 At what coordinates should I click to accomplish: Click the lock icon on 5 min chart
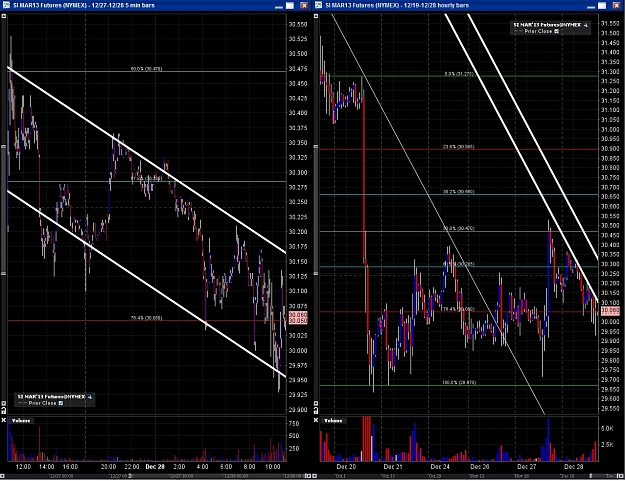[x=3, y=410]
